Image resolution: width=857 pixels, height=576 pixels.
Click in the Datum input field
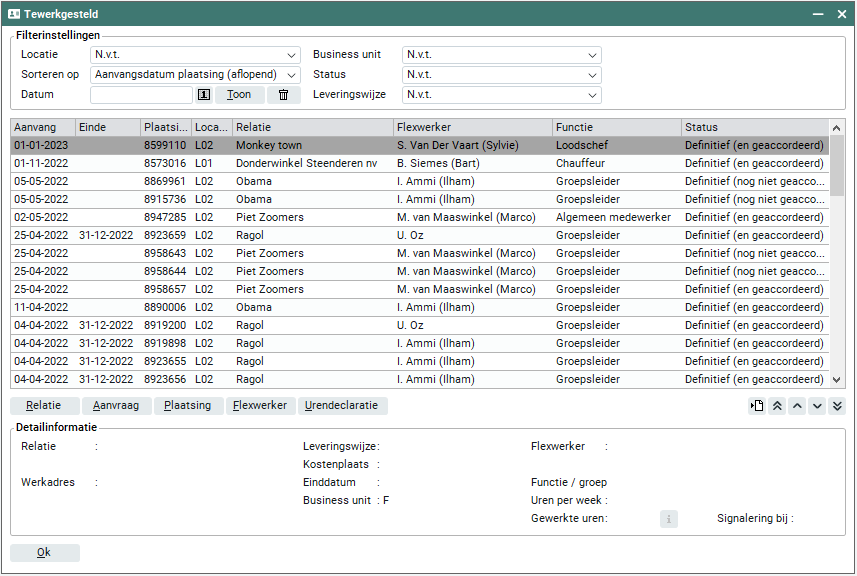click(141, 95)
